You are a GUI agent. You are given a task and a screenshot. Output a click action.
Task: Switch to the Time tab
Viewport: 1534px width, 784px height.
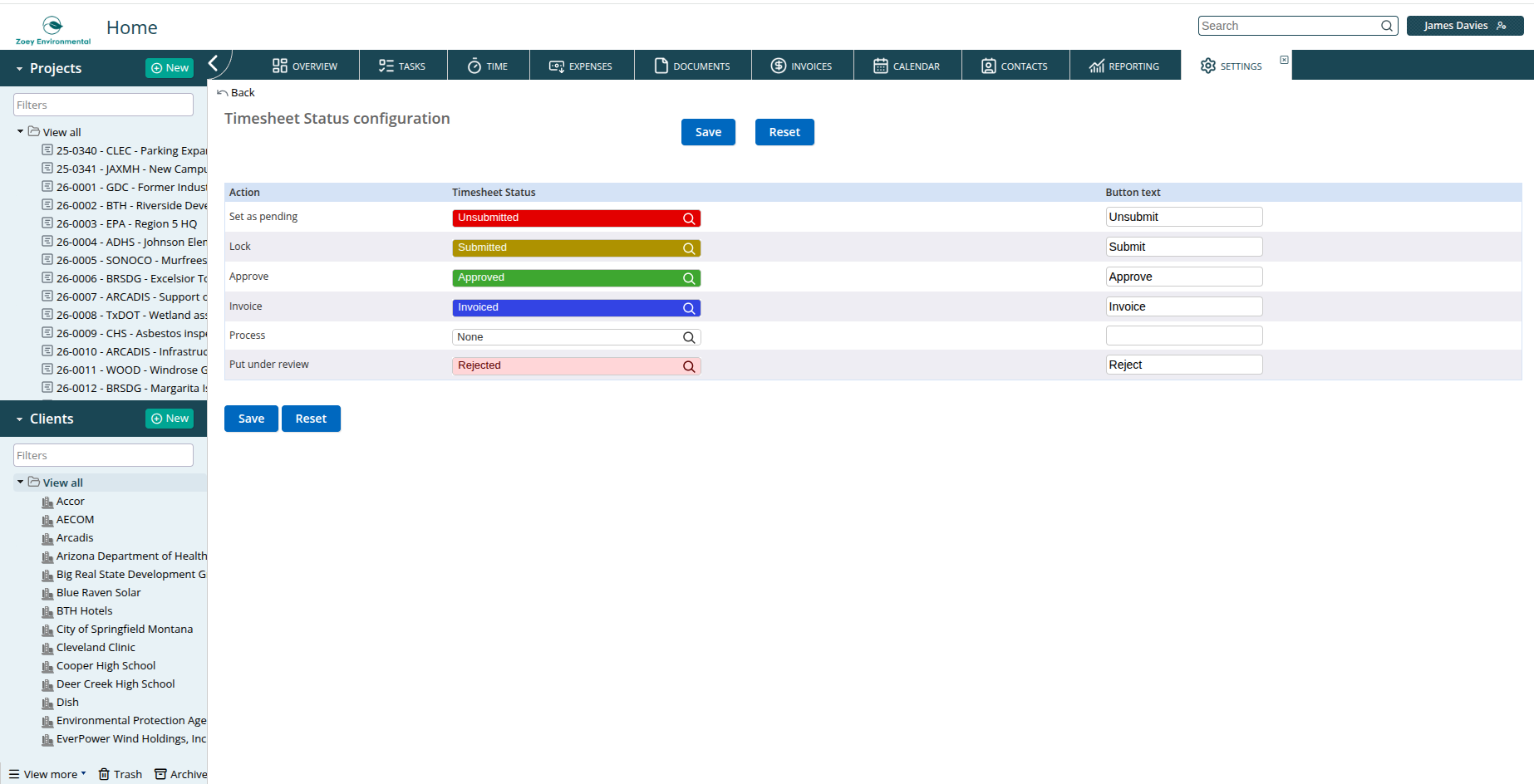click(x=488, y=66)
